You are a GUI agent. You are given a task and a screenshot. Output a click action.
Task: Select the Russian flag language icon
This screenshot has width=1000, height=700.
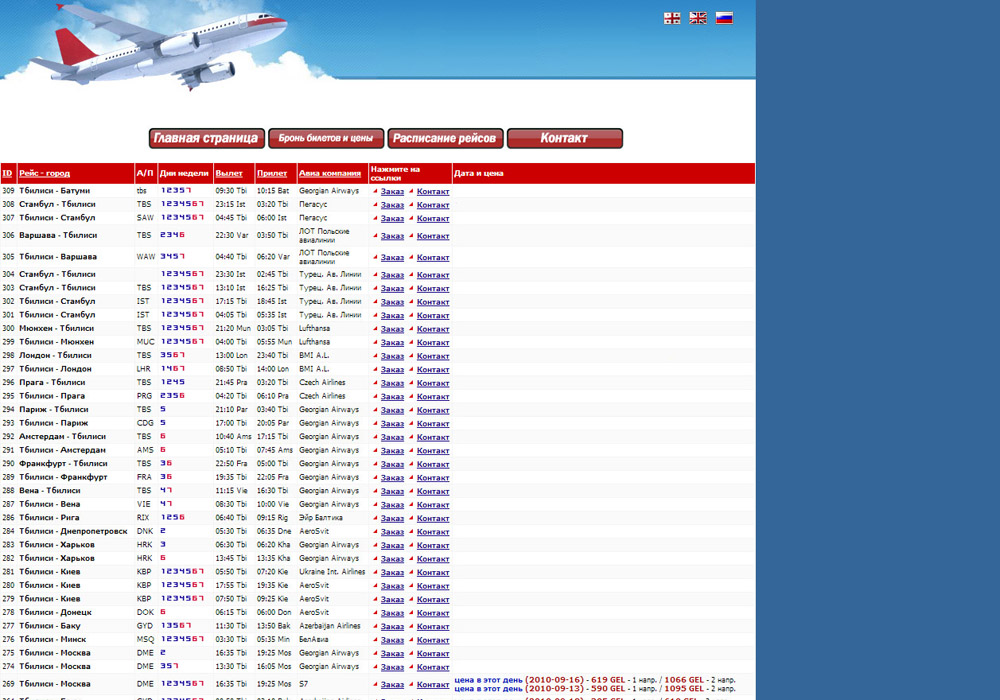pos(724,18)
